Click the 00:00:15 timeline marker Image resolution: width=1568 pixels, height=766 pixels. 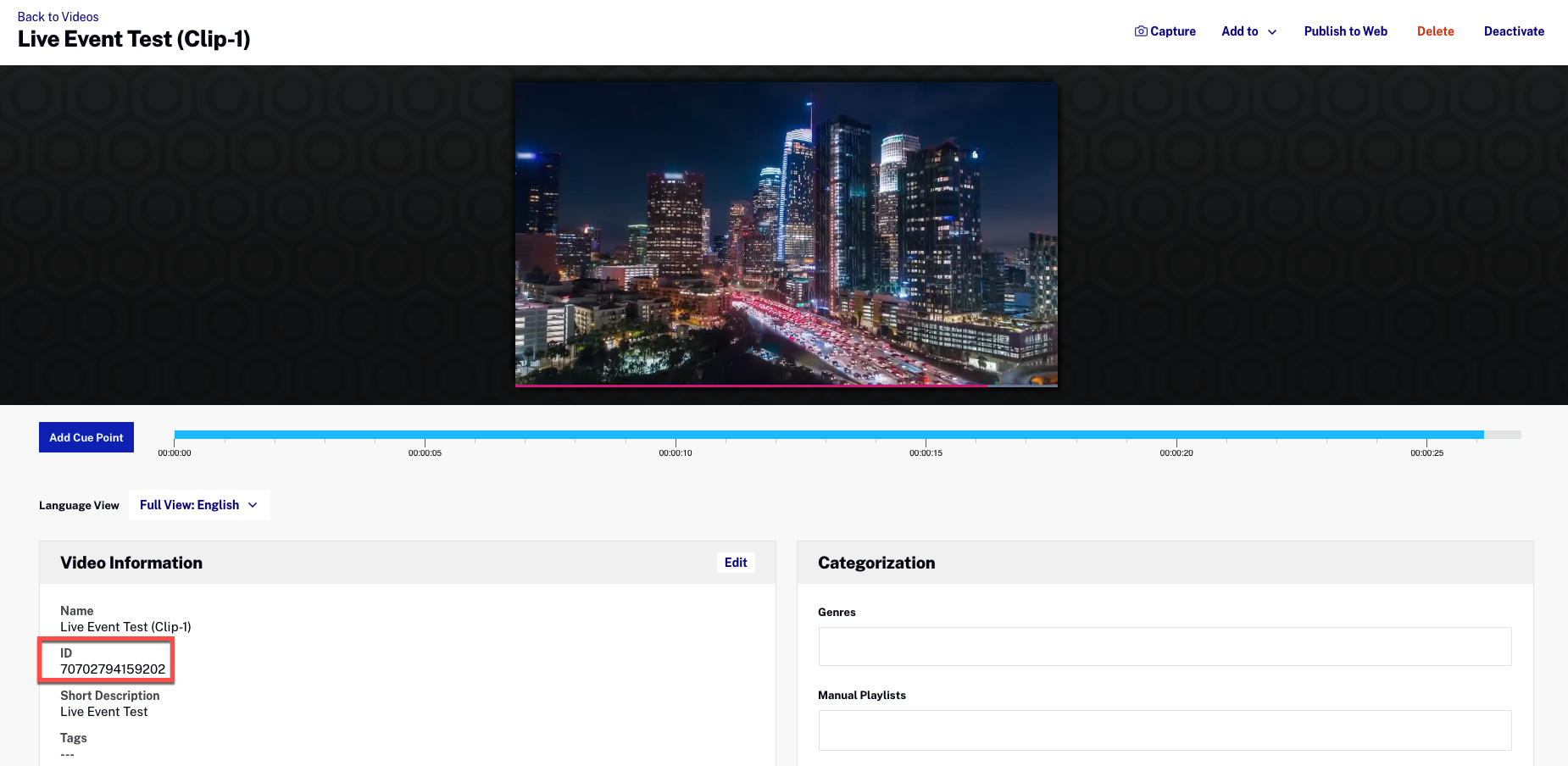[x=926, y=453]
